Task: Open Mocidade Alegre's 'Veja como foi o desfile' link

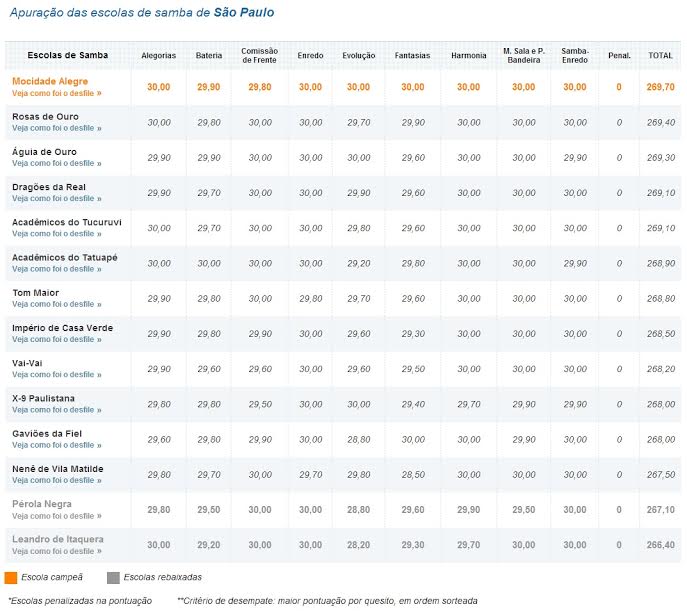Action: coord(56,93)
